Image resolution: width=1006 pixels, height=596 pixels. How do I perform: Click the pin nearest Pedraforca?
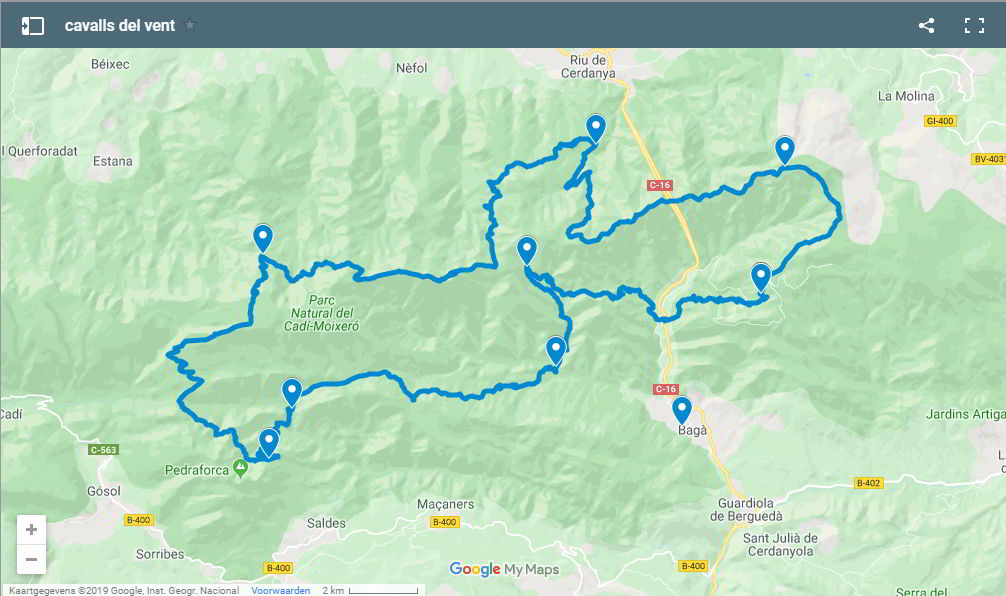pyautogui.click(x=268, y=443)
